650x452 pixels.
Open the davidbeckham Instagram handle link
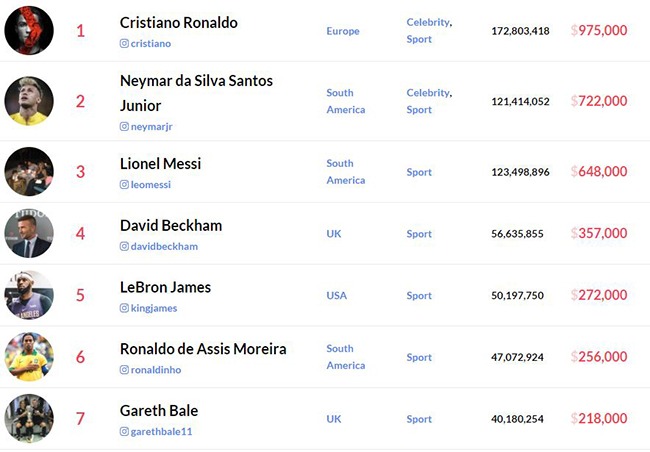point(164,246)
